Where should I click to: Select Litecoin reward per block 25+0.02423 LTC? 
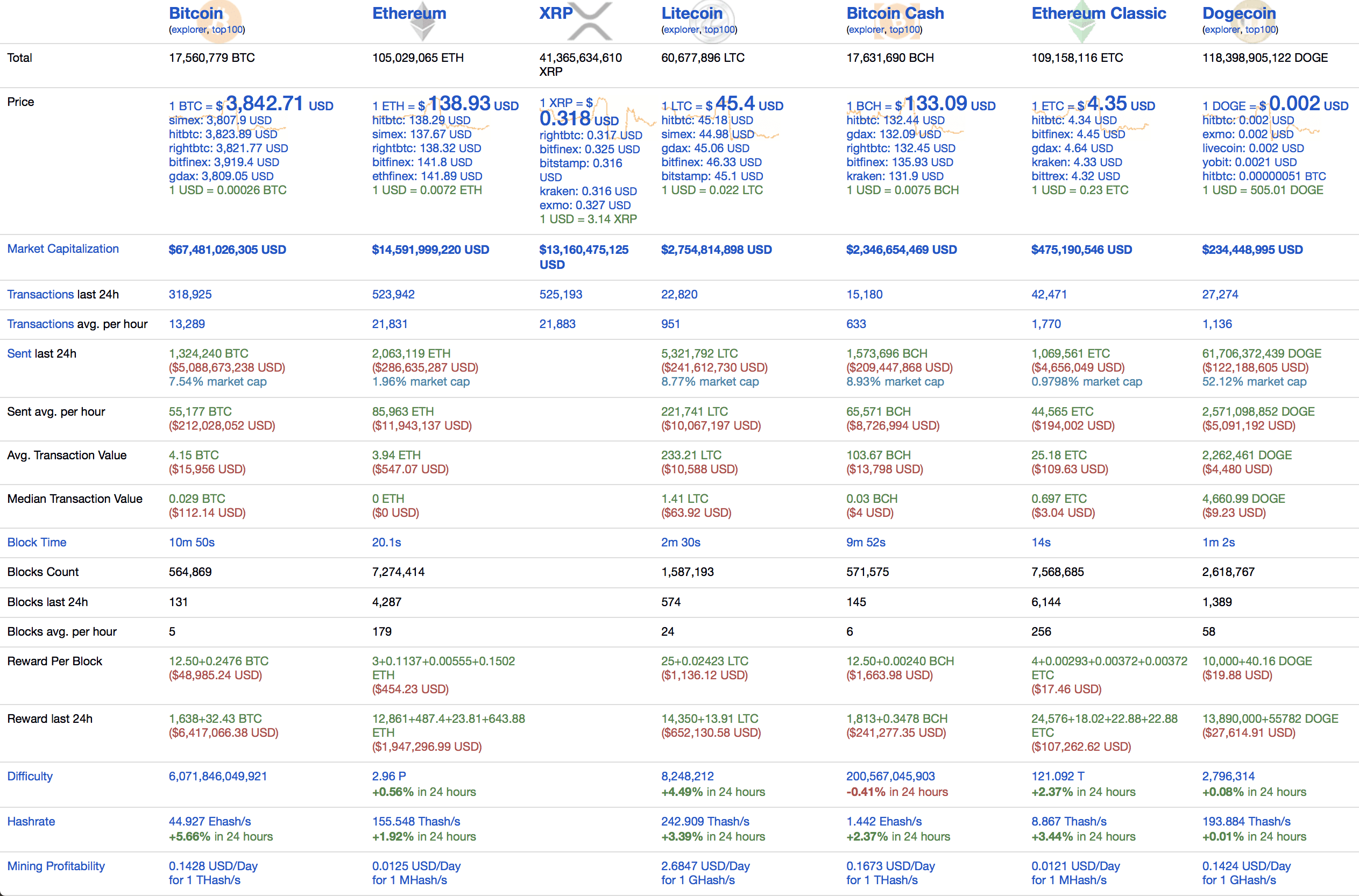point(705,661)
